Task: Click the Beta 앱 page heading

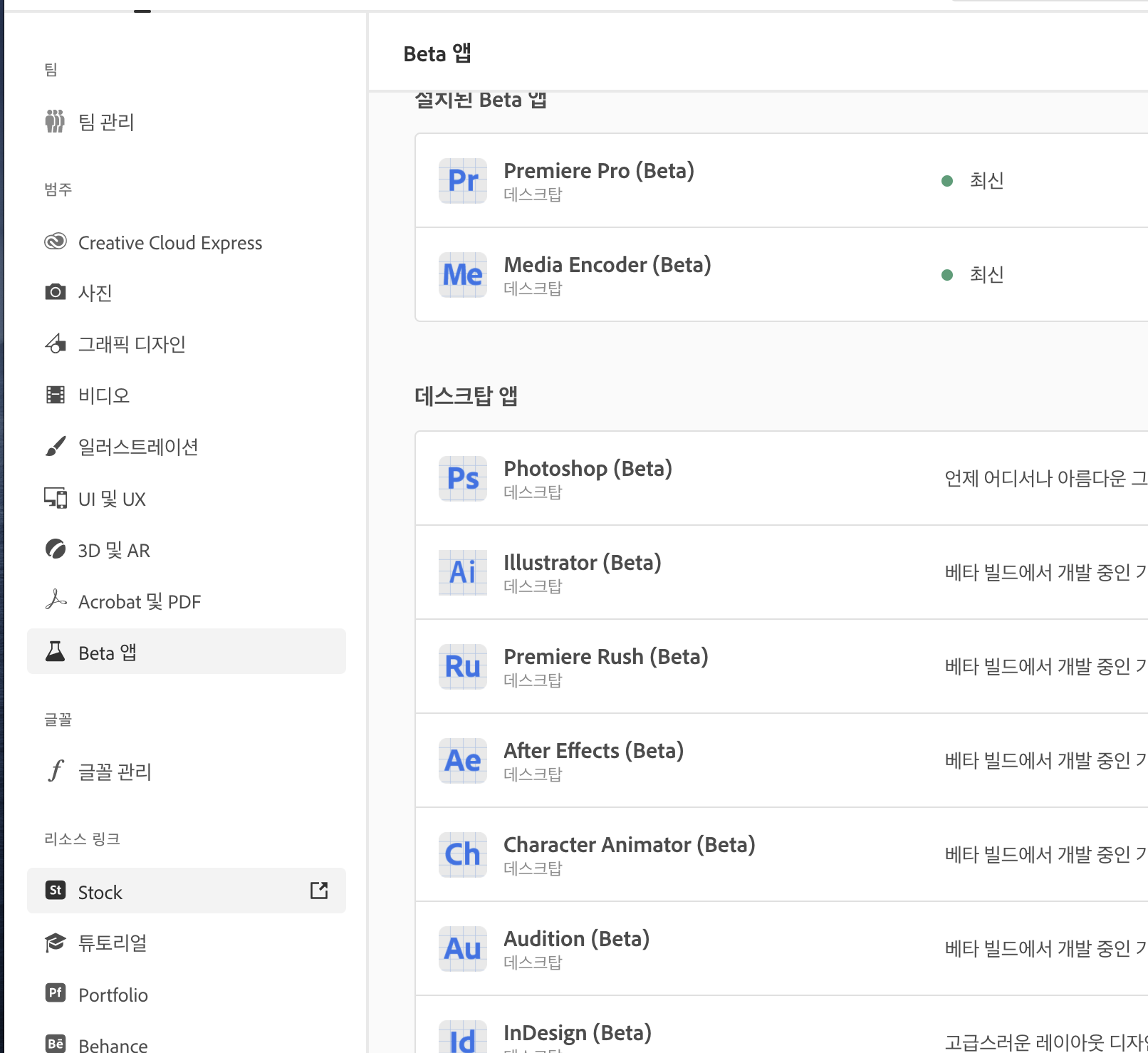Action: click(x=437, y=53)
